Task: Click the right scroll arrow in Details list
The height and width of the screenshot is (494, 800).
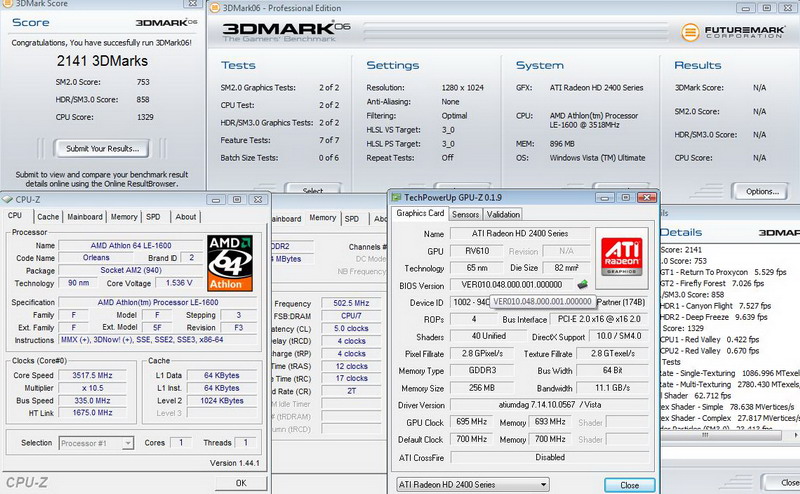Action: coord(795,435)
